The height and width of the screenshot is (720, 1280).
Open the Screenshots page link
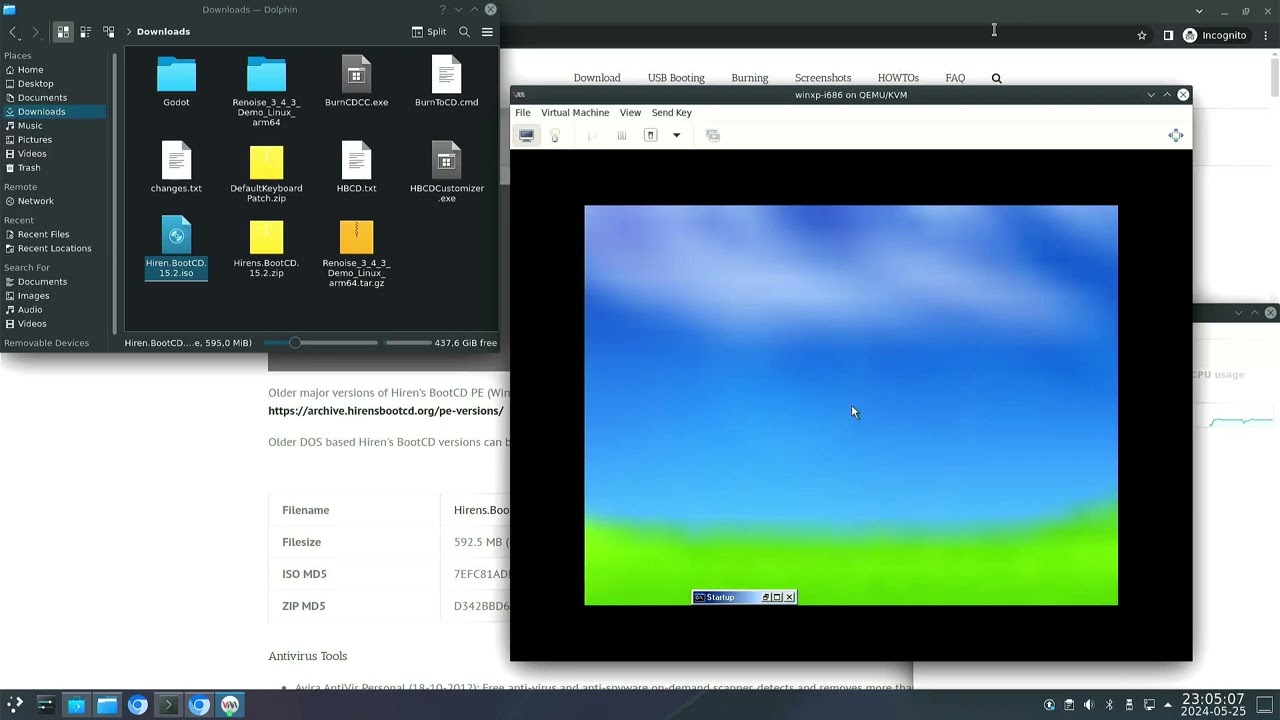tap(823, 78)
